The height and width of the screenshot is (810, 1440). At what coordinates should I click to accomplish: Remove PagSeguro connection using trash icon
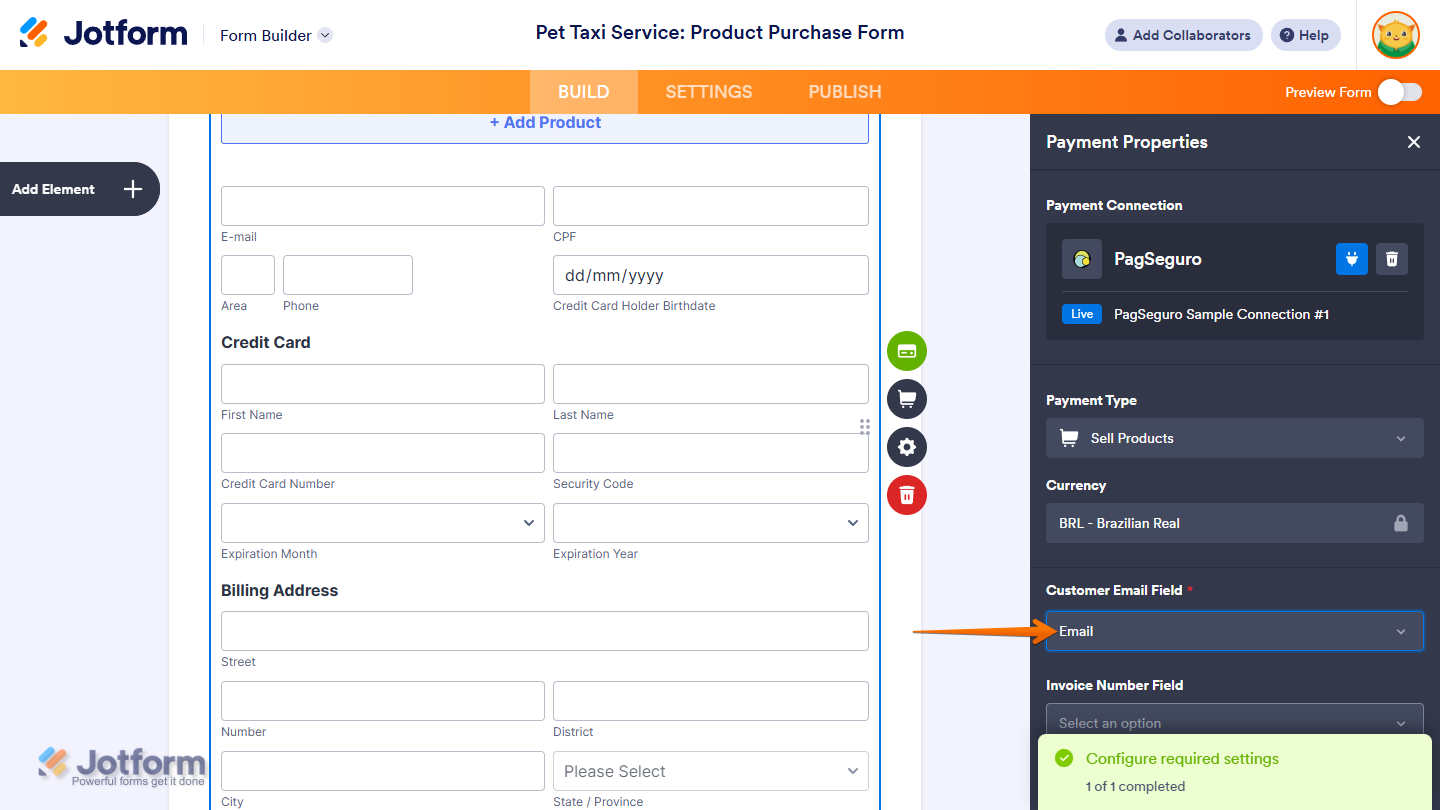[1392, 259]
